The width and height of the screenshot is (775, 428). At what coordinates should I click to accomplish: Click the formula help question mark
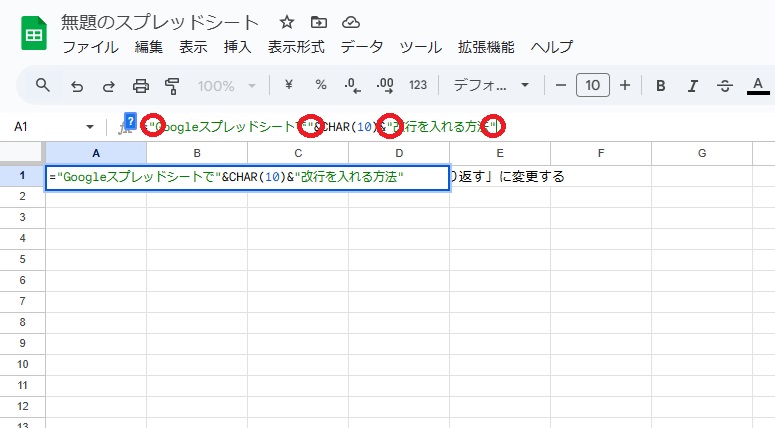pyautogui.click(x=130, y=121)
